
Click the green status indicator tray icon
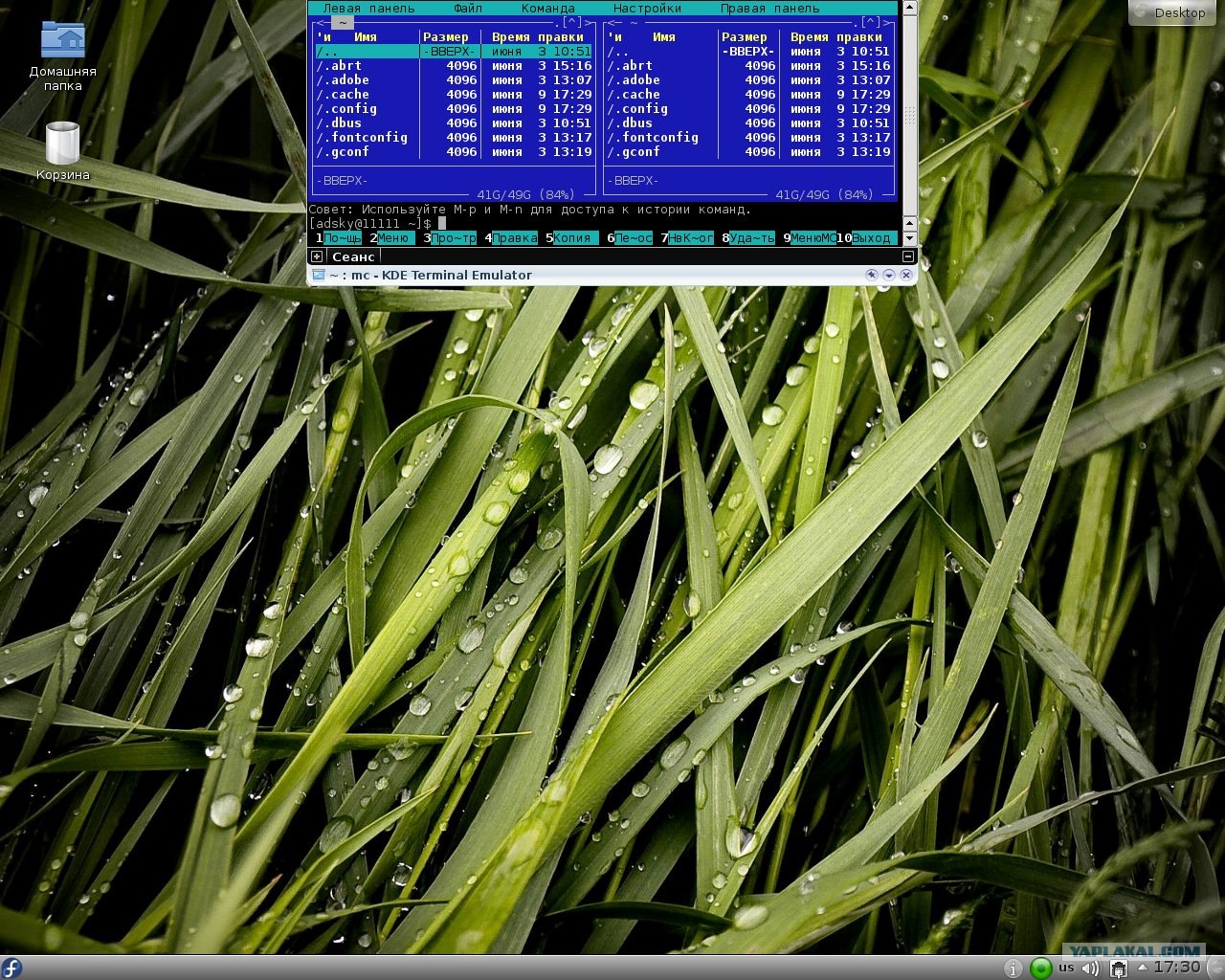pyautogui.click(x=1040, y=969)
